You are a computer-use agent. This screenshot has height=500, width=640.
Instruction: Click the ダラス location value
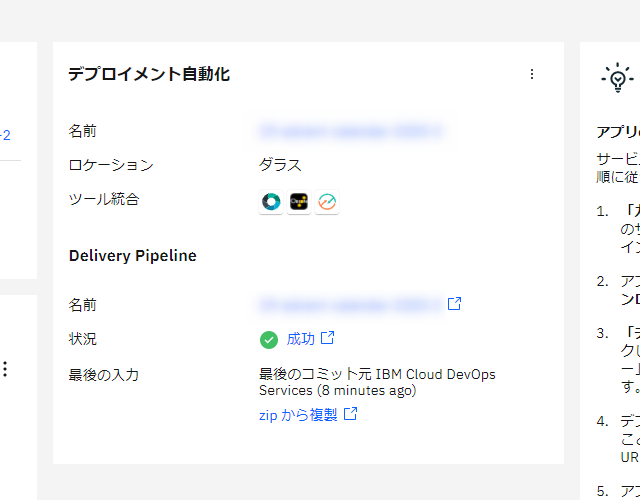pyautogui.click(x=280, y=165)
